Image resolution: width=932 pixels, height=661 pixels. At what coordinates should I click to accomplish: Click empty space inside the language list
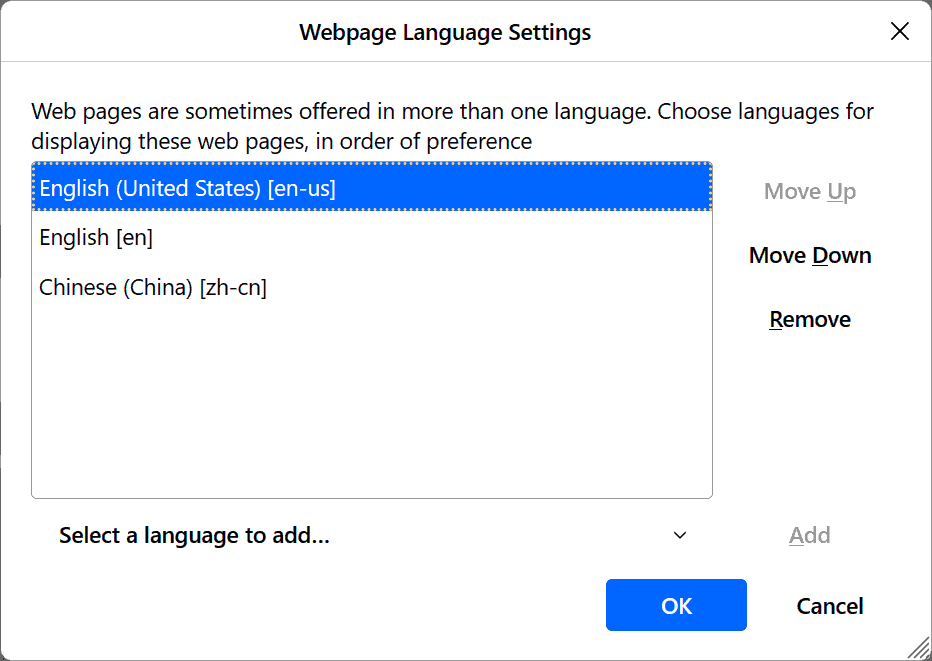click(x=370, y=400)
